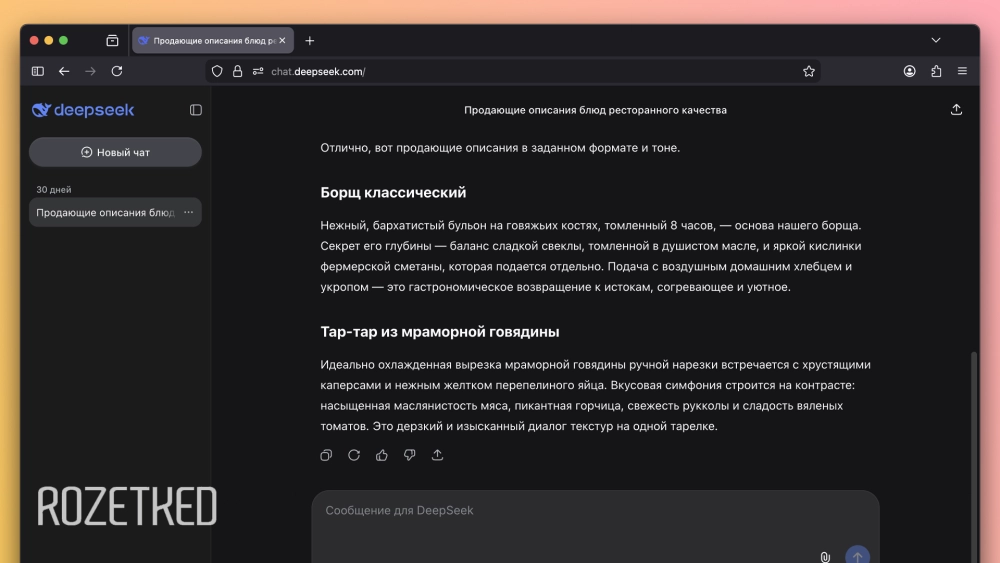Share the response using the icon below the message
The image size is (1000, 563).
[x=438, y=455]
